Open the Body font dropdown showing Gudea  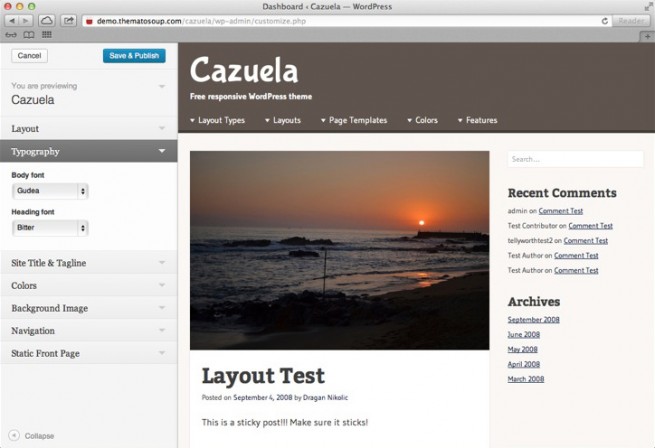click(x=50, y=191)
